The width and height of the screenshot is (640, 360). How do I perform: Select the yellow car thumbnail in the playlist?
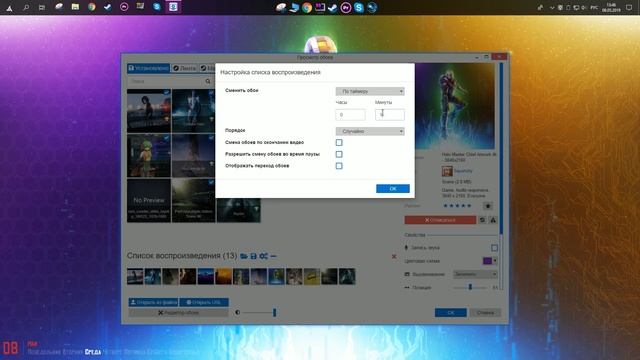pyautogui.click(x=311, y=276)
